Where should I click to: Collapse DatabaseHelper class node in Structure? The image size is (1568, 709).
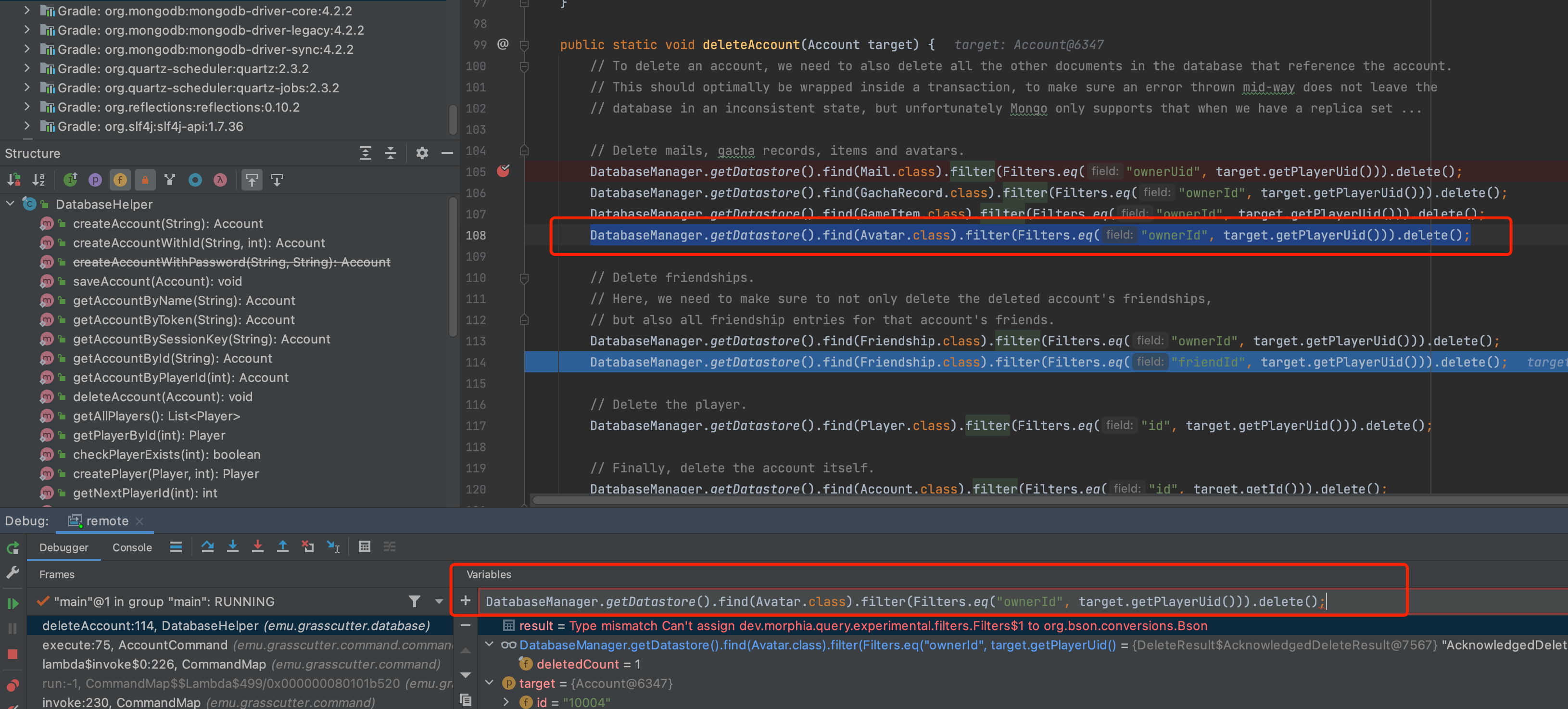(x=11, y=203)
